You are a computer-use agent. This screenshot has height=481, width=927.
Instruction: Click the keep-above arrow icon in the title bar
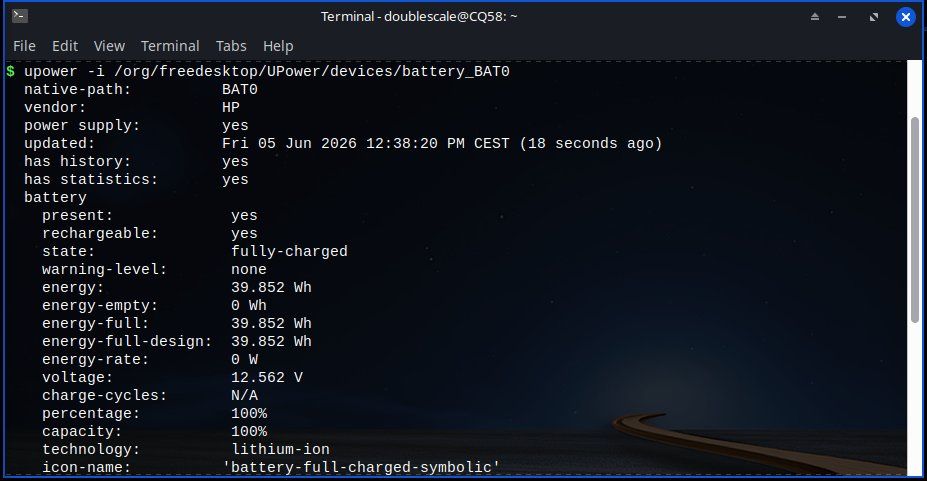pos(815,17)
